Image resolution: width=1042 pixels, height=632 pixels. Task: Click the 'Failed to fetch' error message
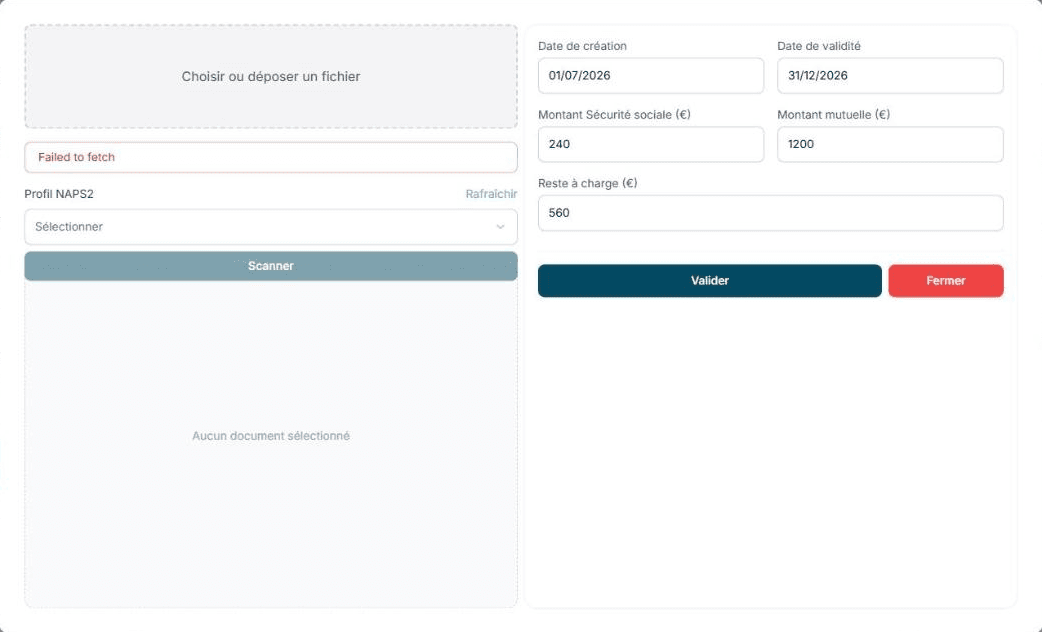[x=271, y=158]
